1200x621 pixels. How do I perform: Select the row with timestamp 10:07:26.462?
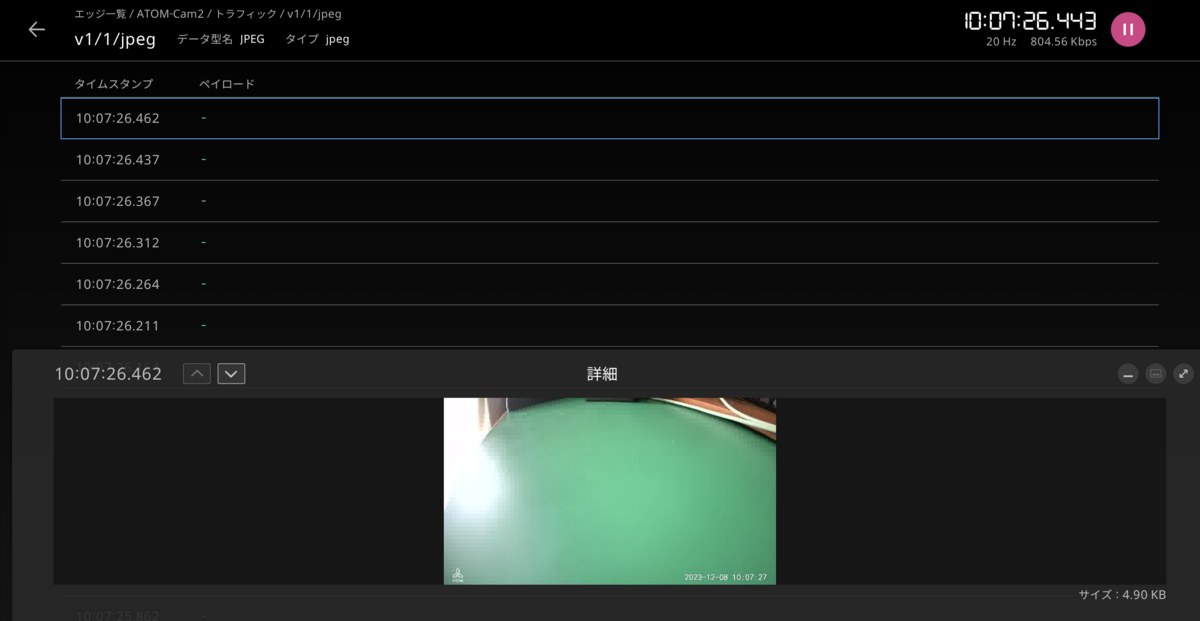[x=610, y=118]
